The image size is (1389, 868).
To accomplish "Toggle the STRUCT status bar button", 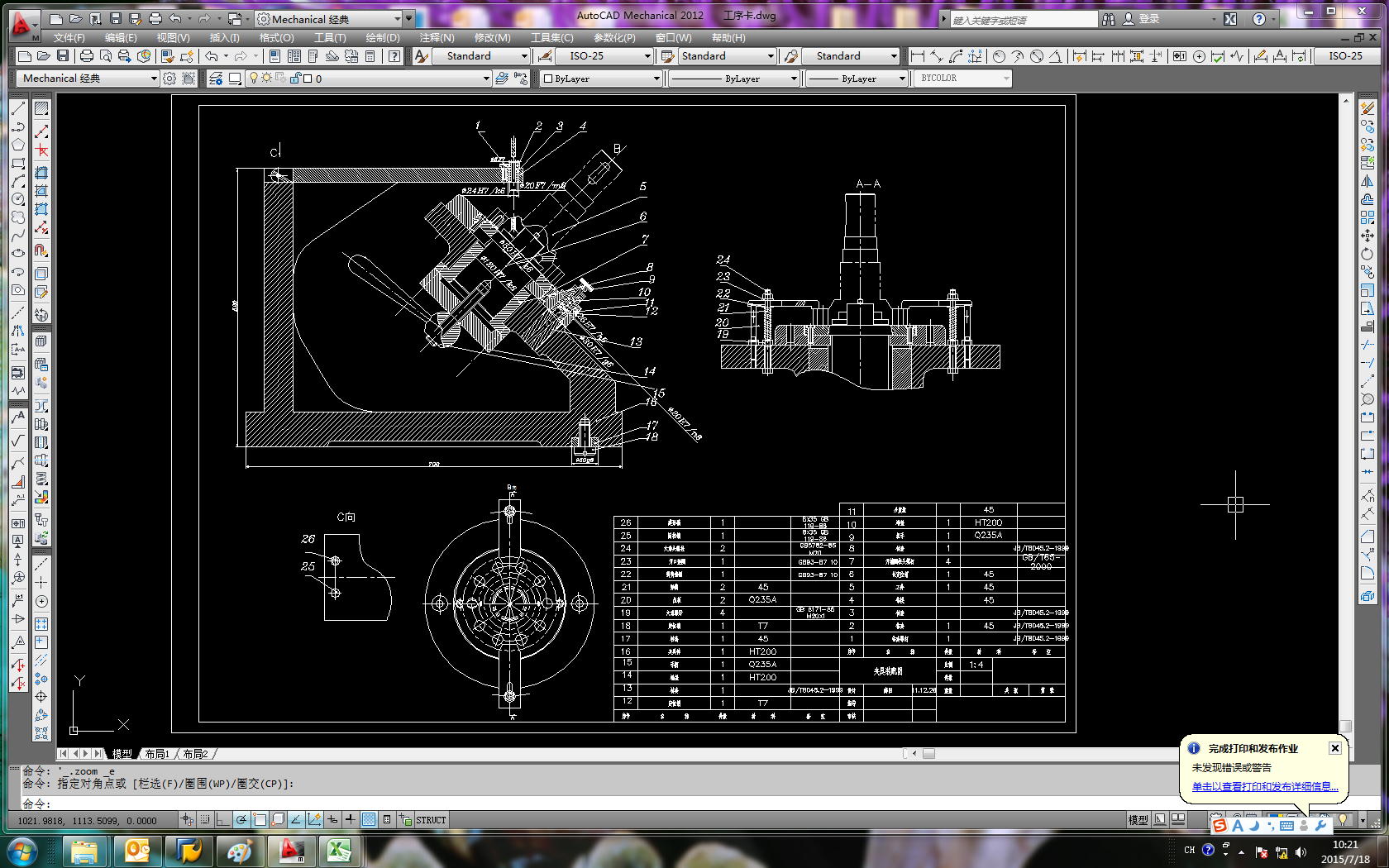I will coord(430,820).
